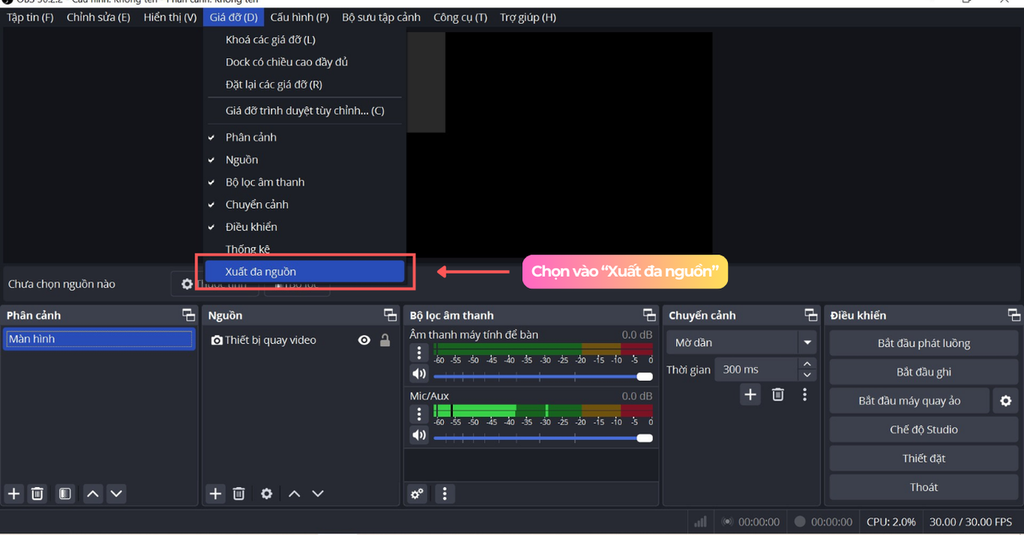
Task: Pop out the Chuyển cảnh dock
Action: click(x=811, y=315)
